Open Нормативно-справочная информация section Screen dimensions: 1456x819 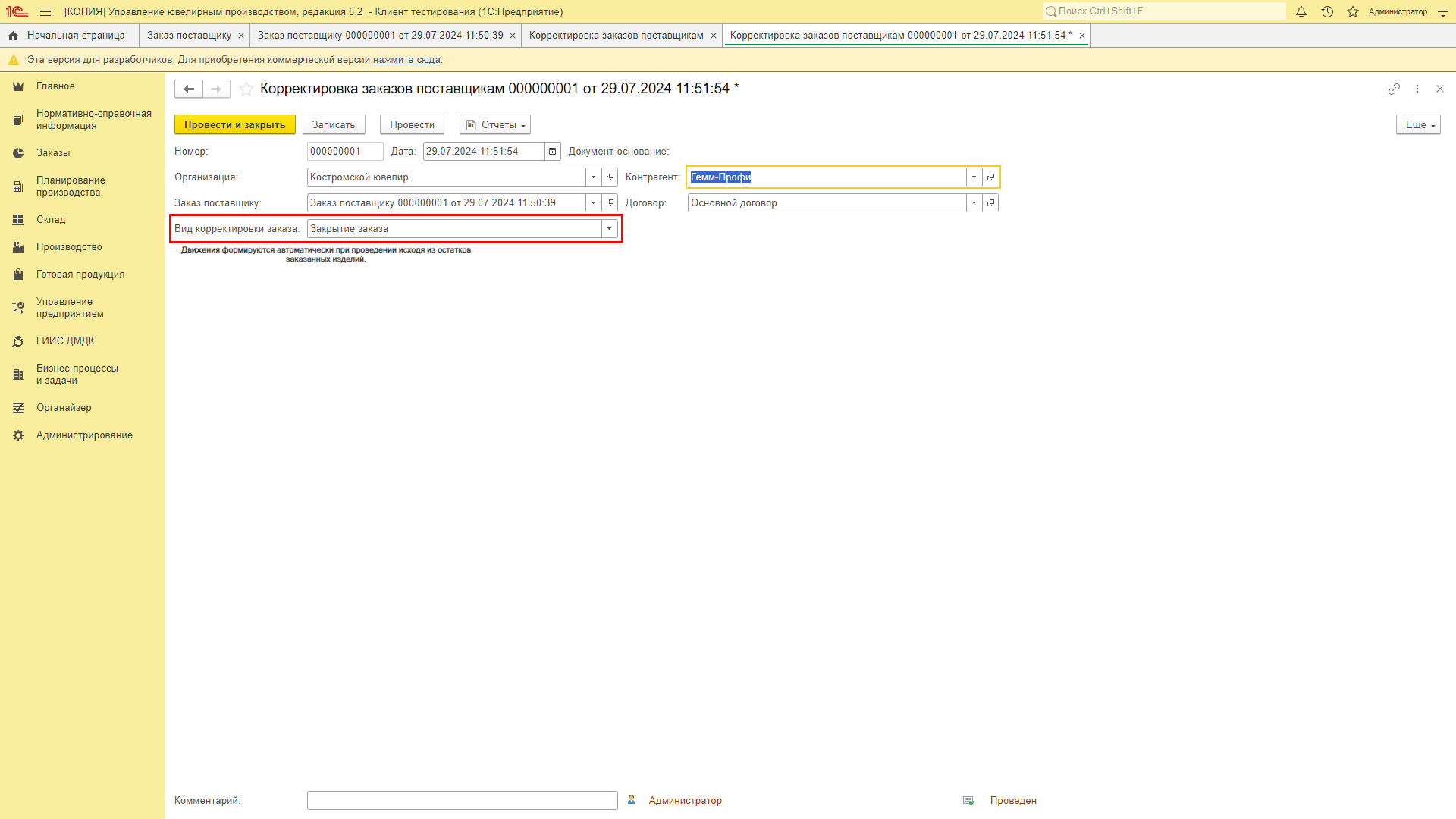point(83,120)
